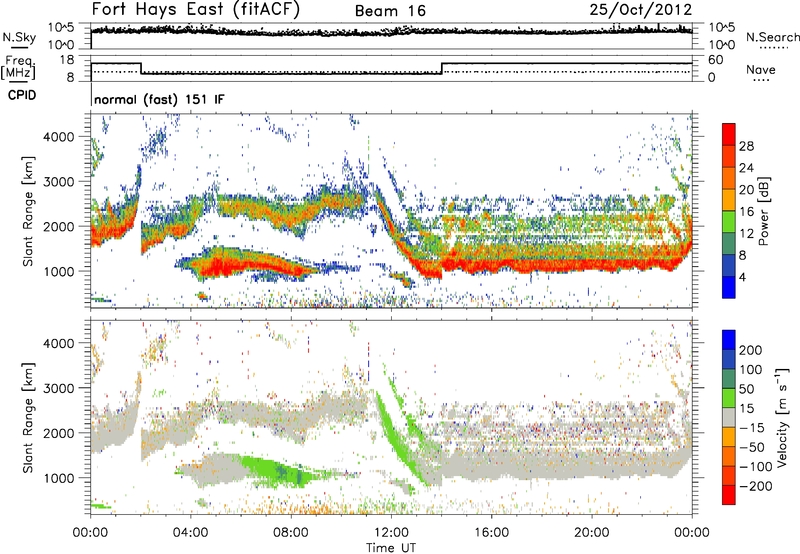Select the 'Beam 16' label
Viewport: 800px width, 554px height.
[x=390, y=11]
